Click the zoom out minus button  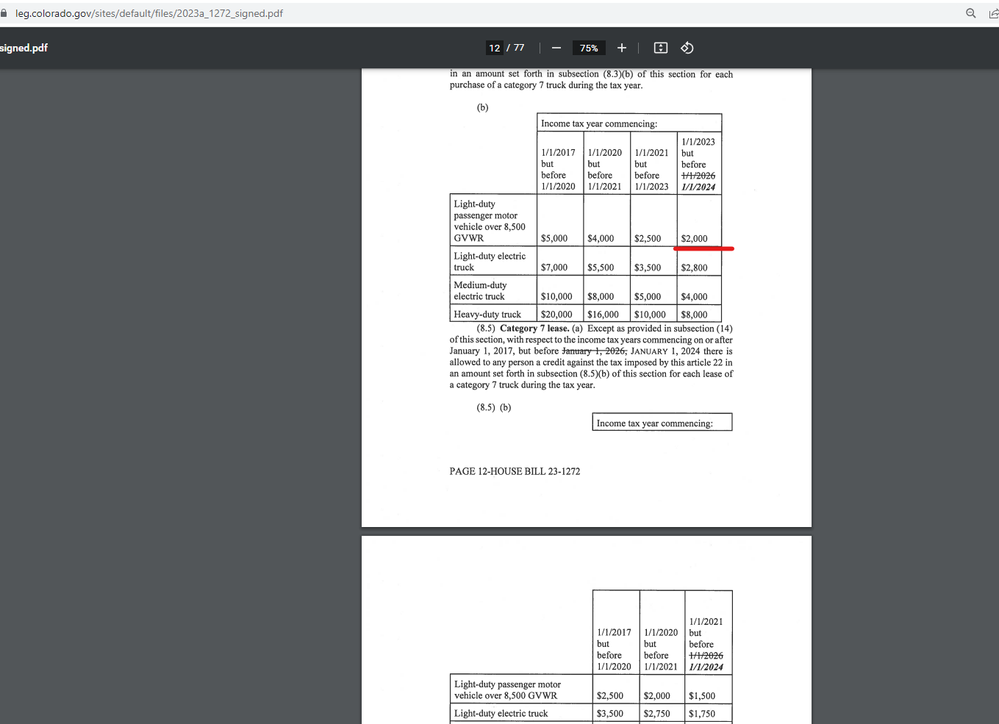[556, 48]
